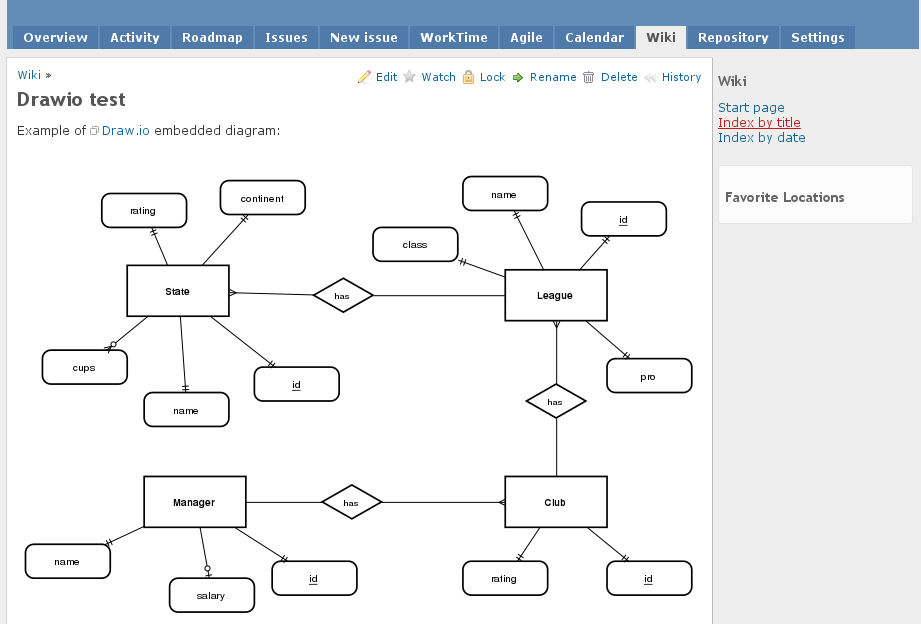921x624 pixels.
Task: Open Index by date link
Action: tap(761, 137)
